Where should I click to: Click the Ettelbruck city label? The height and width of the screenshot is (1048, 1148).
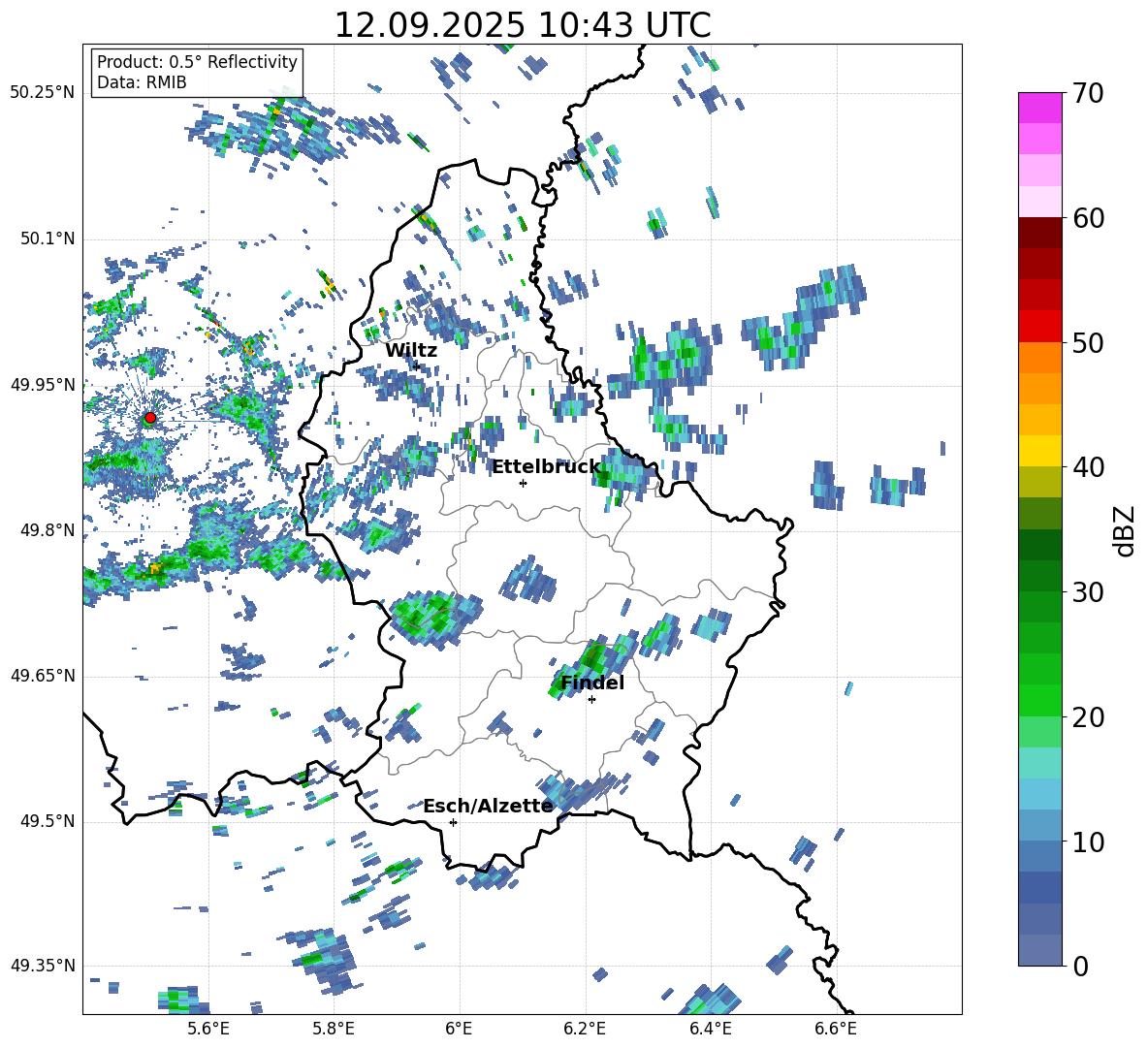(545, 466)
